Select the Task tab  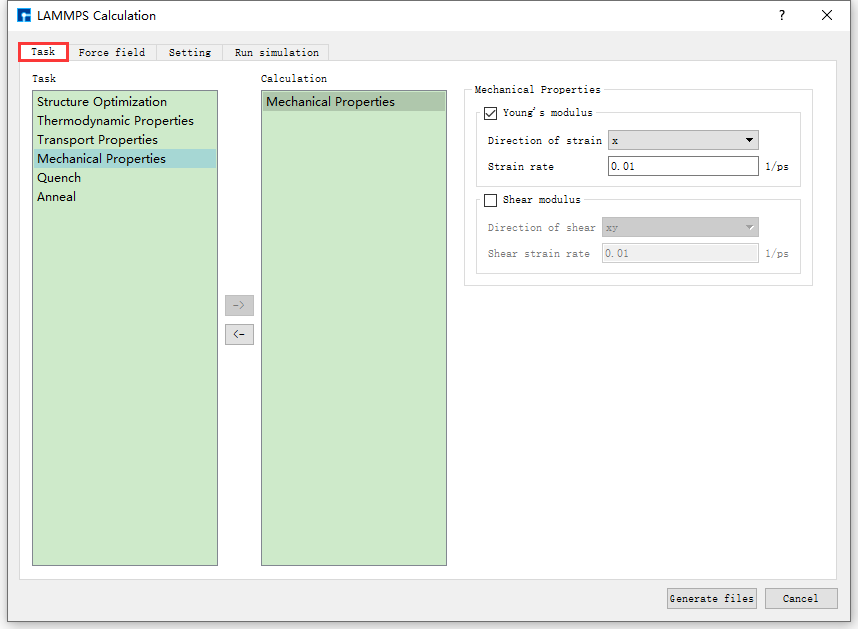pos(43,52)
